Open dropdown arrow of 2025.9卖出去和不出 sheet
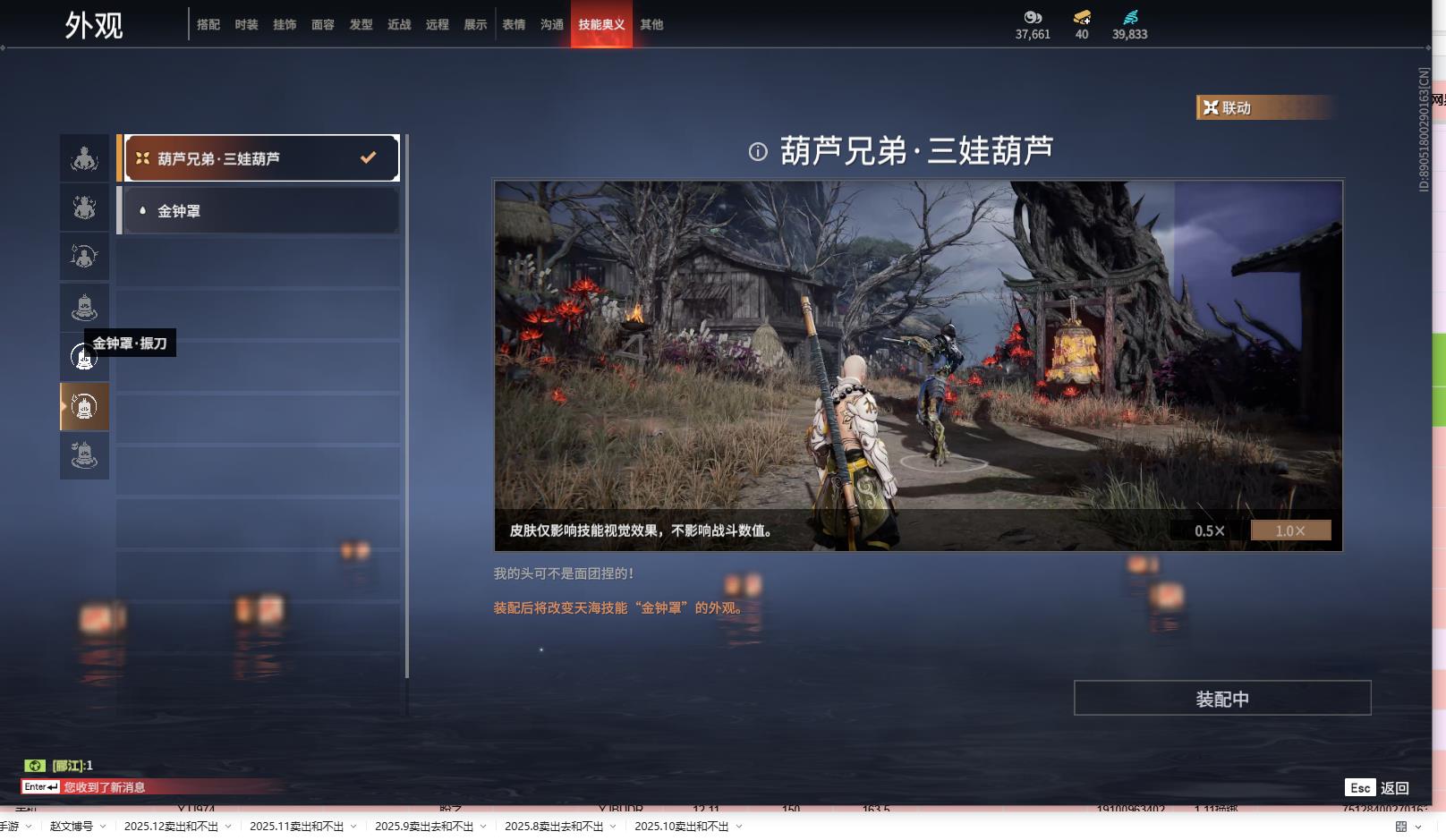The height and width of the screenshot is (840, 1446). pos(483,827)
